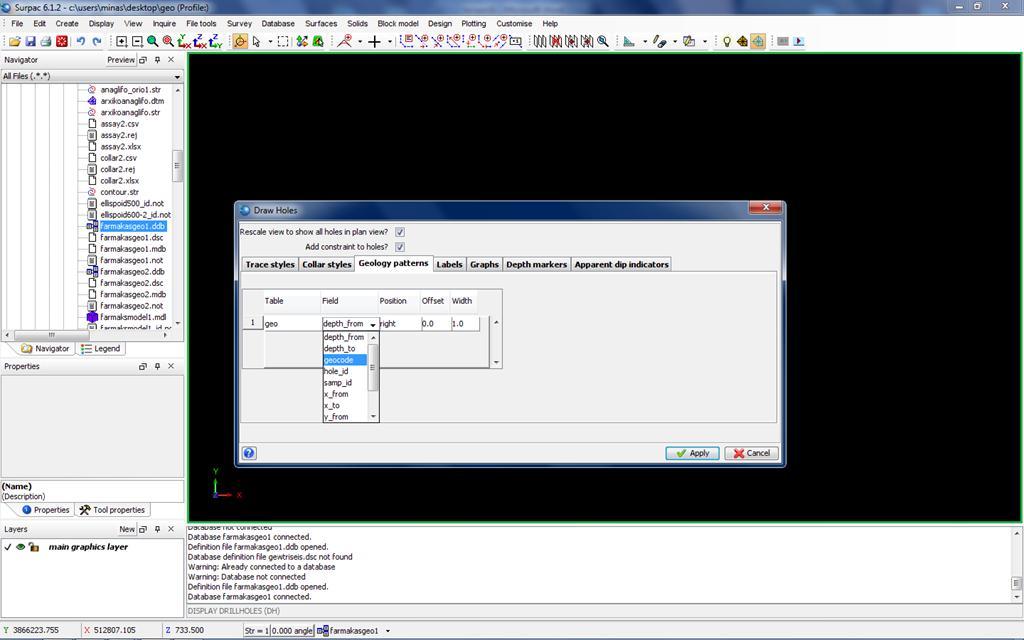This screenshot has height=640, width=1024.
Task: Click the Open file toolbar icon
Action: (14, 41)
